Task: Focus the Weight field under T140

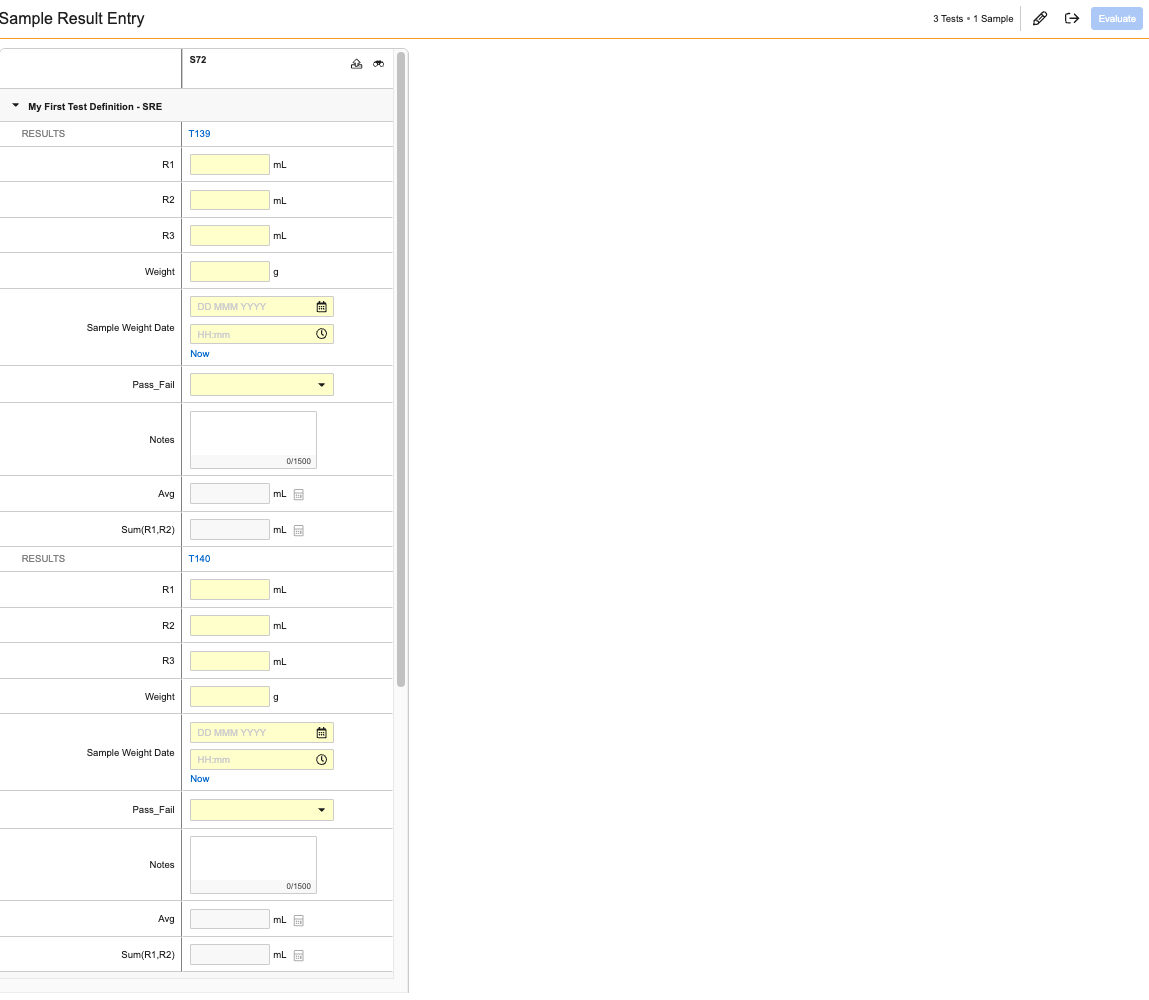Action: [x=230, y=697]
